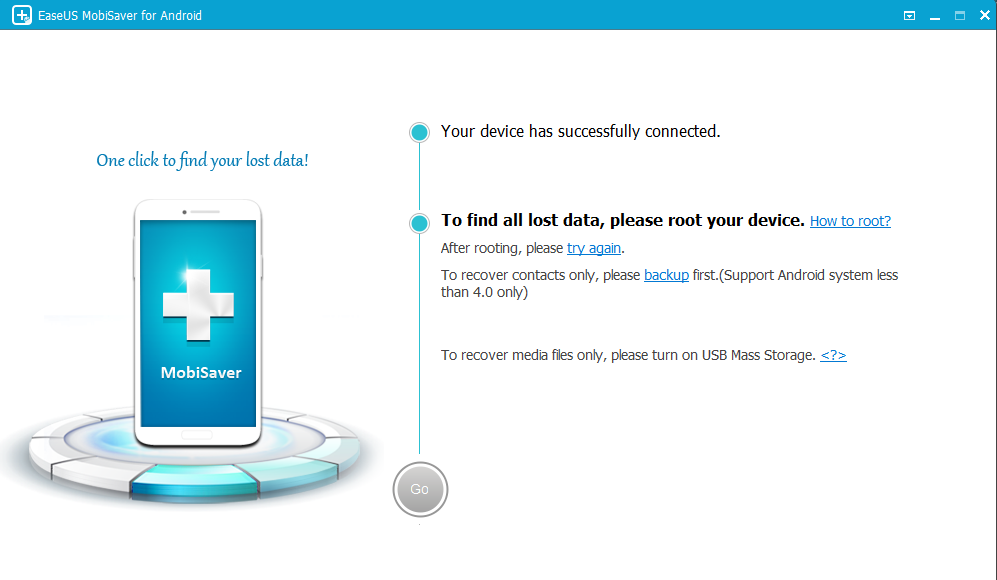This screenshot has width=997, height=580.
Task: Maximize the MobiSaver window
Action: pyautogui.click(x=960, y=15)
